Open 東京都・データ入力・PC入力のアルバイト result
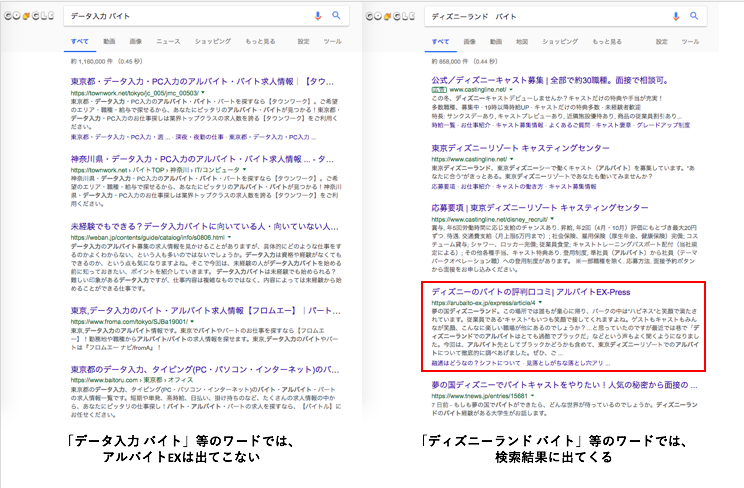The width and height of the screenshot is (744, 488). click(202, 82)
